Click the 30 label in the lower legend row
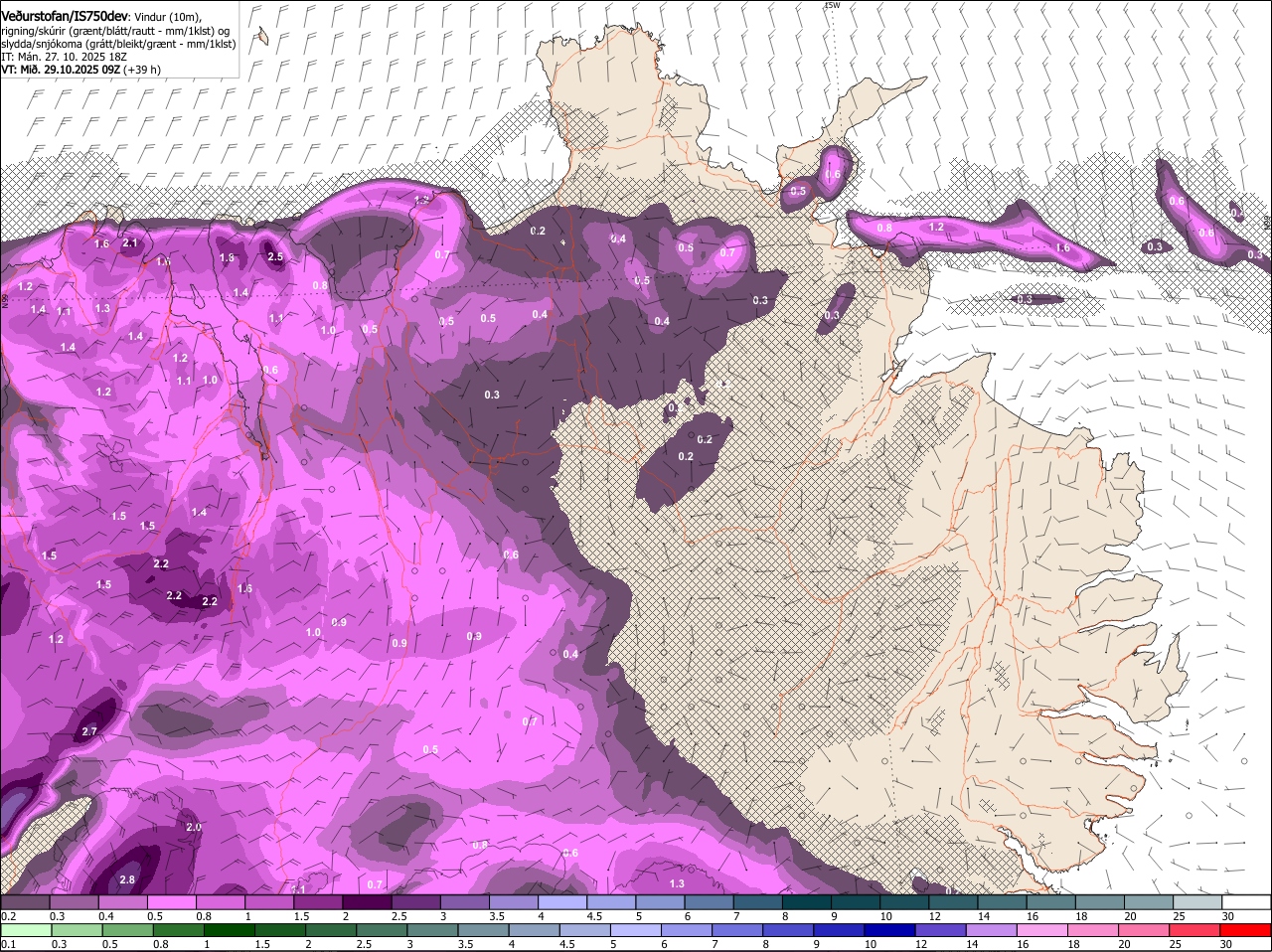The width and height of the screenshot is (1272, 952). pos(1225,944)
